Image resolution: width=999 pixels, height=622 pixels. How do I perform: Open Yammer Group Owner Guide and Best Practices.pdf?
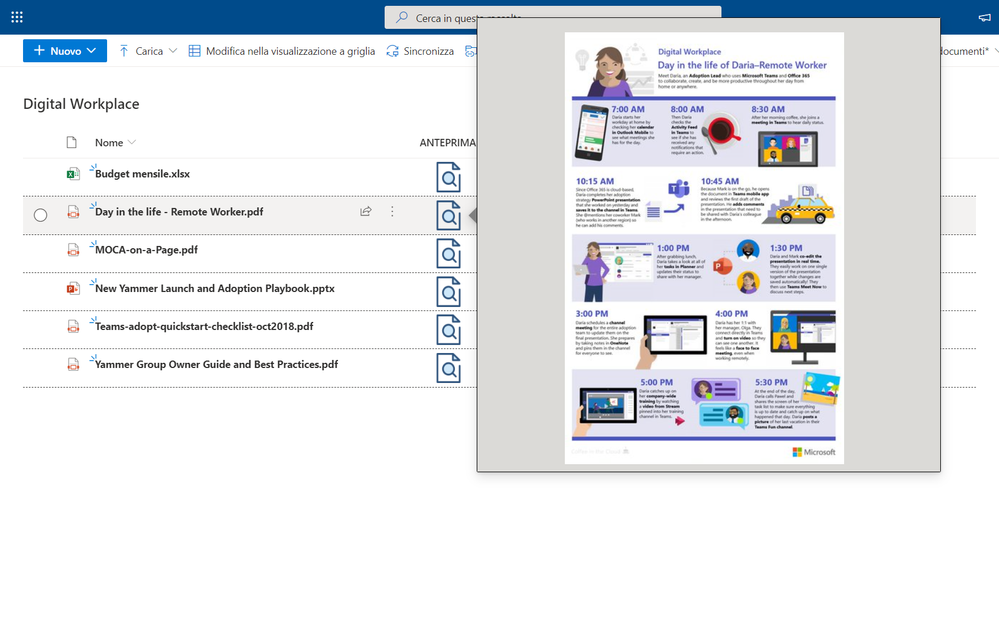pyautogui.click(x=217, y=365)
